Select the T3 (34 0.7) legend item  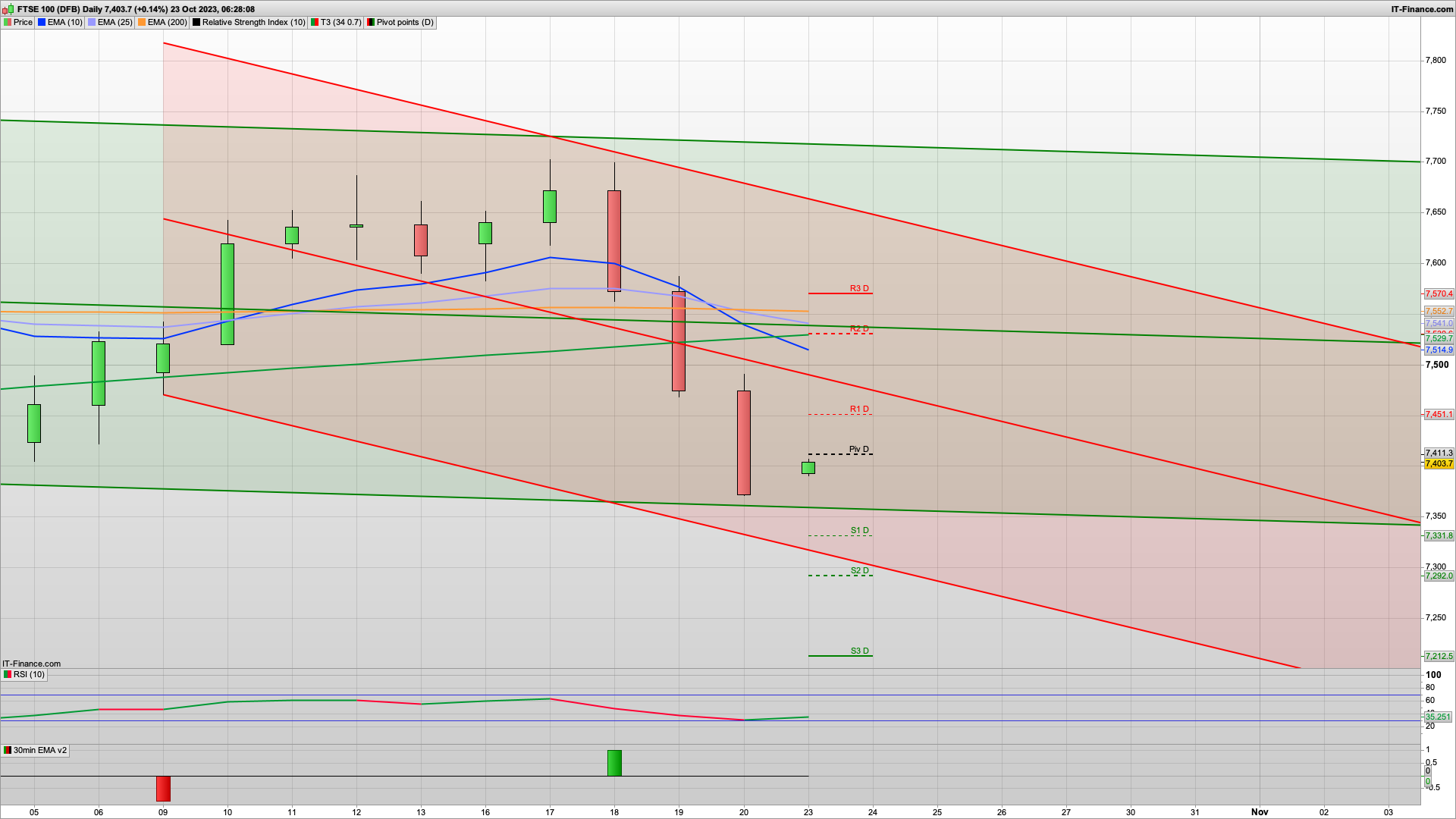coord(336,22)
